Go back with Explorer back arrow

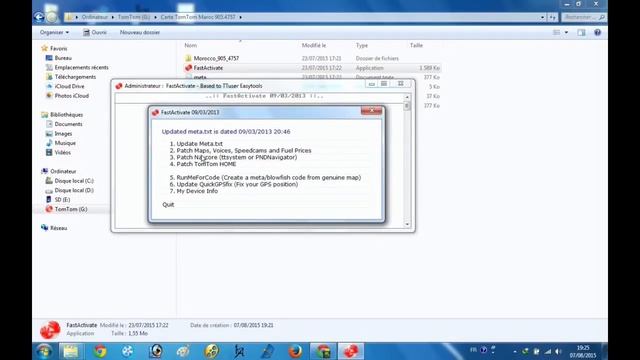tap(39, 17)
